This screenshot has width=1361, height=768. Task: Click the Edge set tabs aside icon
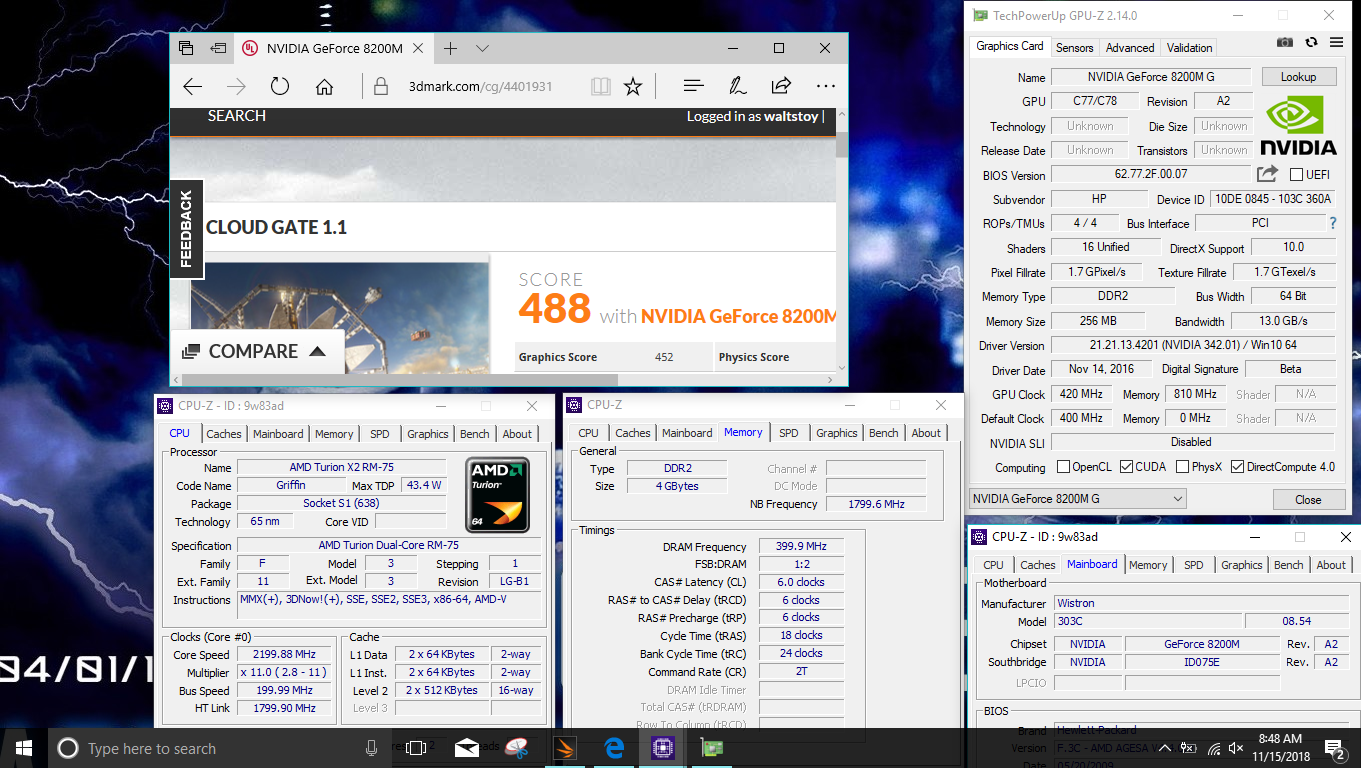pos(218,48)
